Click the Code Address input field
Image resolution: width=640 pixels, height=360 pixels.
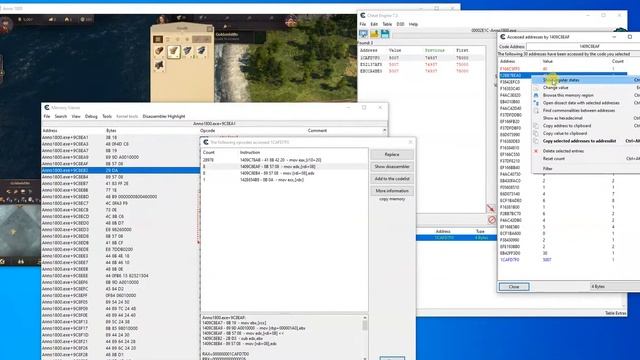point(584,47)
